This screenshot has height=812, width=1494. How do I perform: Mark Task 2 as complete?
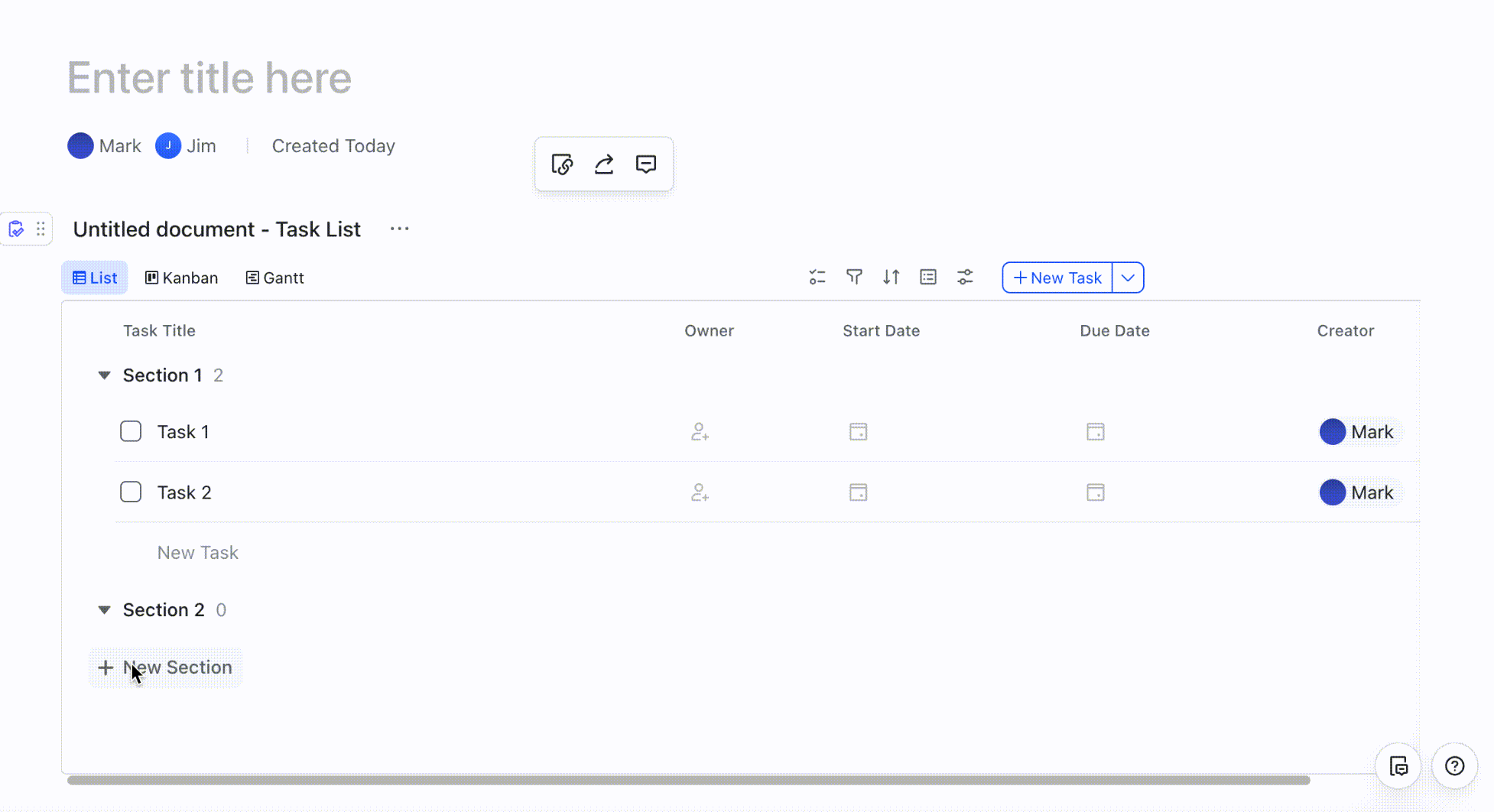click(130, 492)
